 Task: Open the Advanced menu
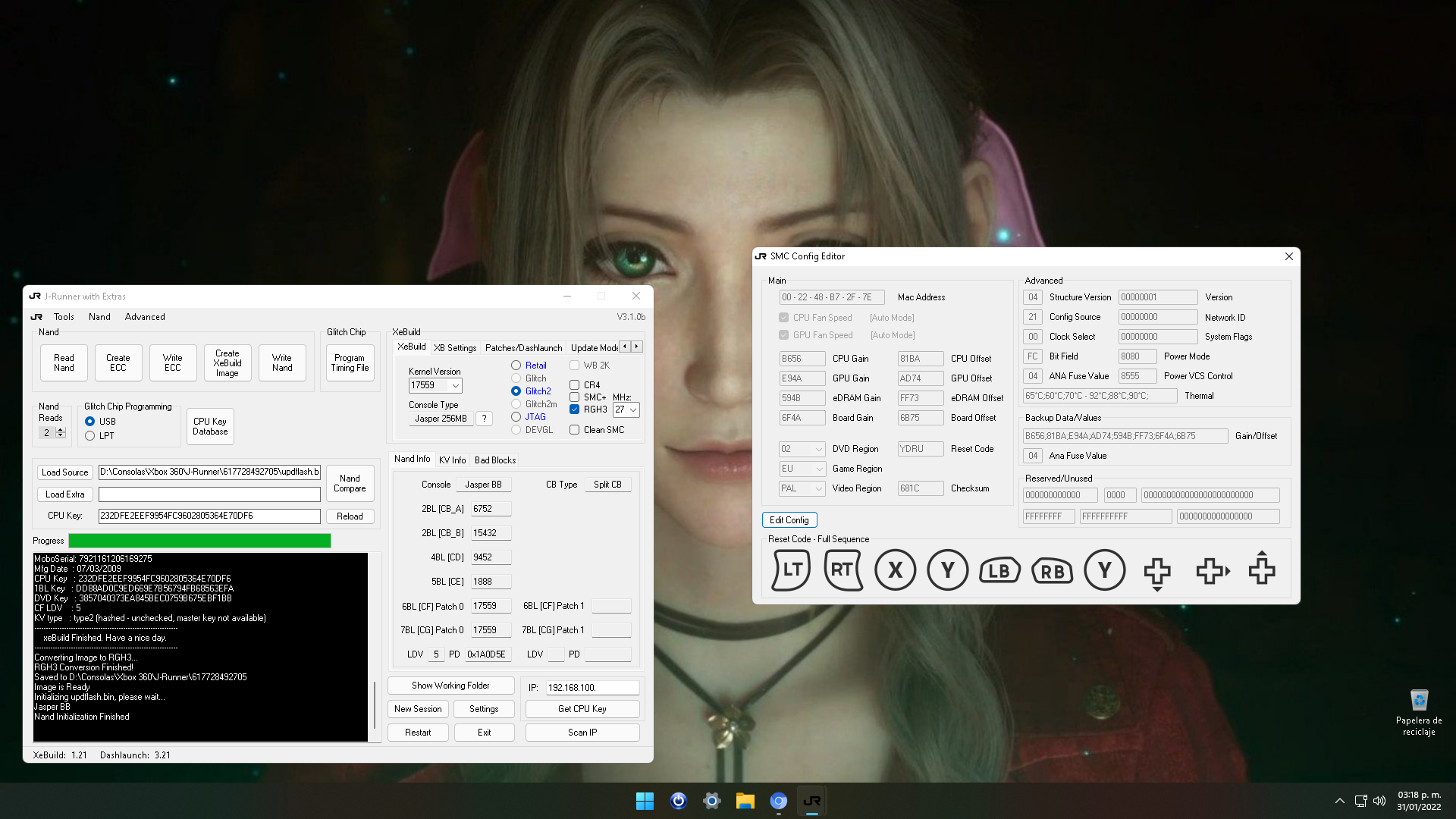tap(145, 317)
